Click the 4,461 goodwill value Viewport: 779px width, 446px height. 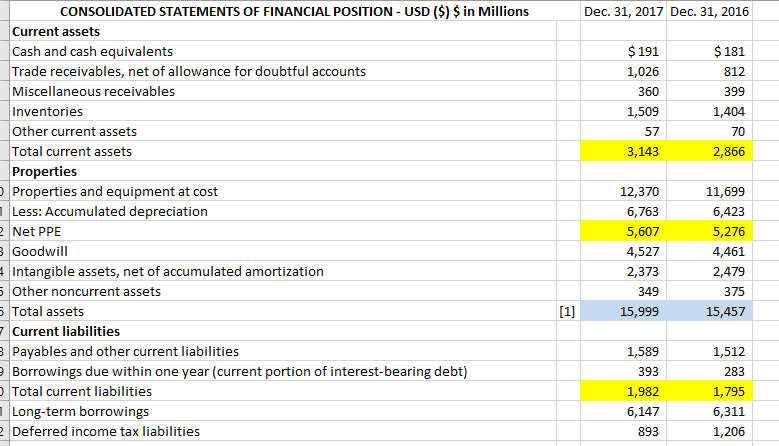coord(729,251)
